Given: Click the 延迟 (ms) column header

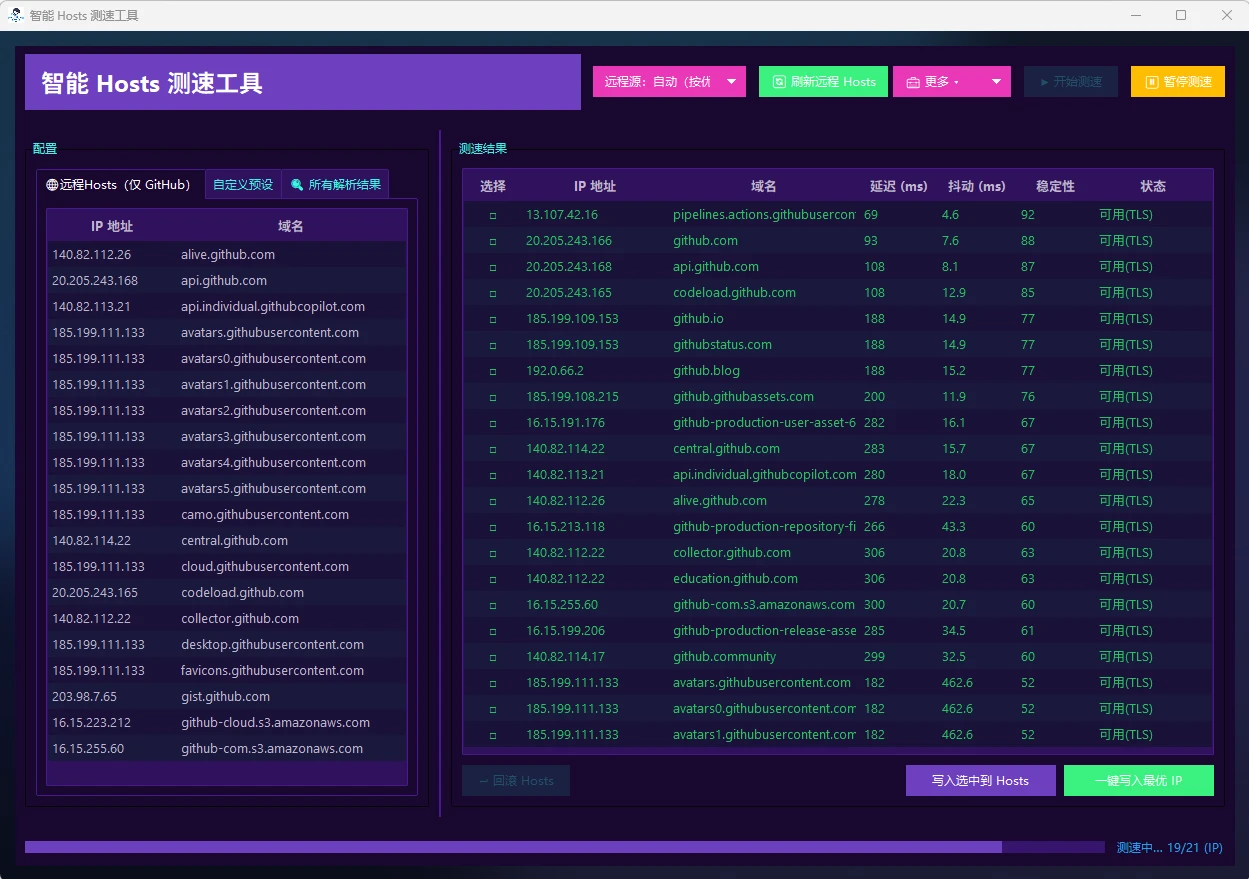Looking at the screenshot, I should point(899,186).
